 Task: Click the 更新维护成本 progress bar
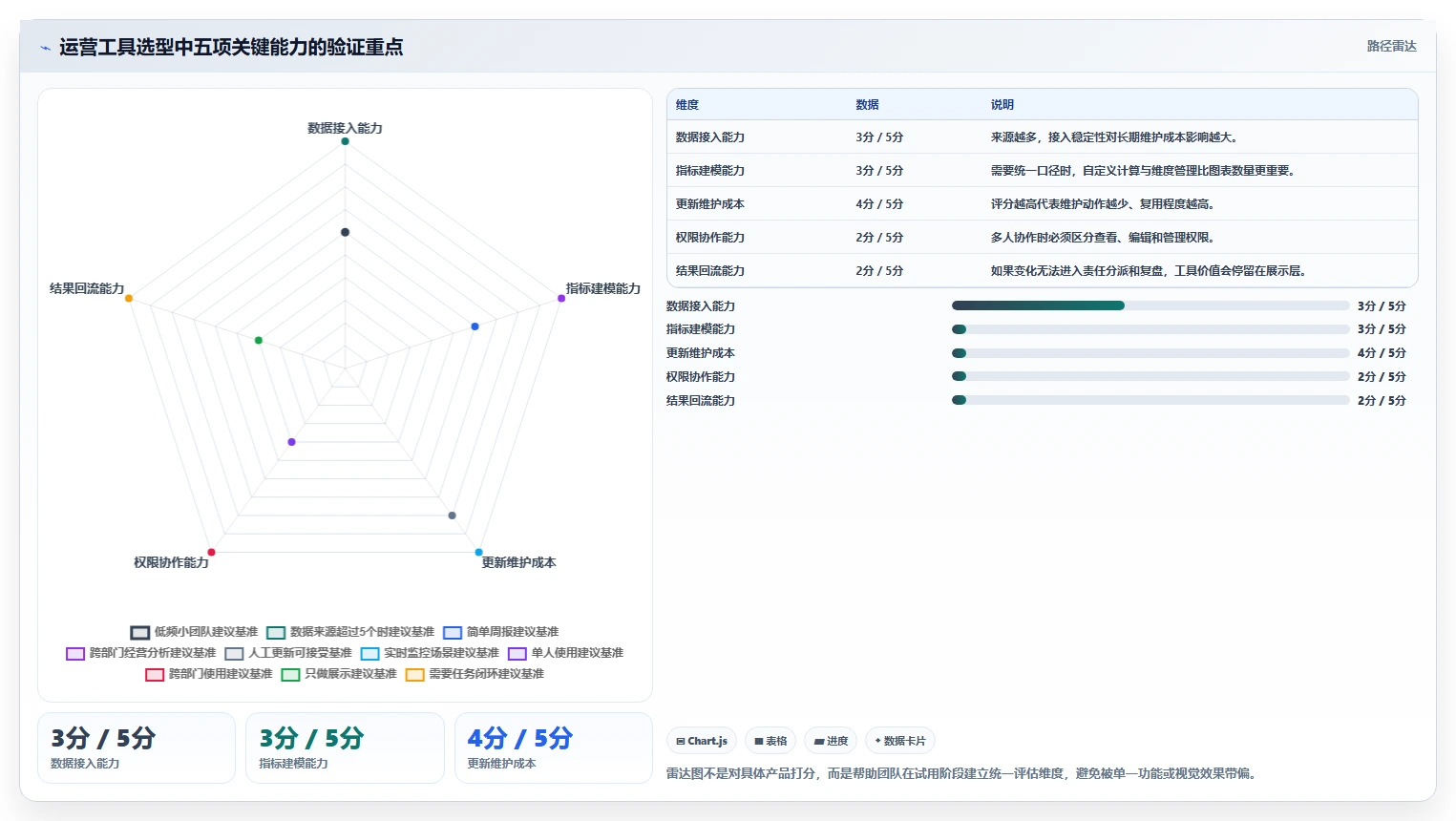[x=1150, y=353]
